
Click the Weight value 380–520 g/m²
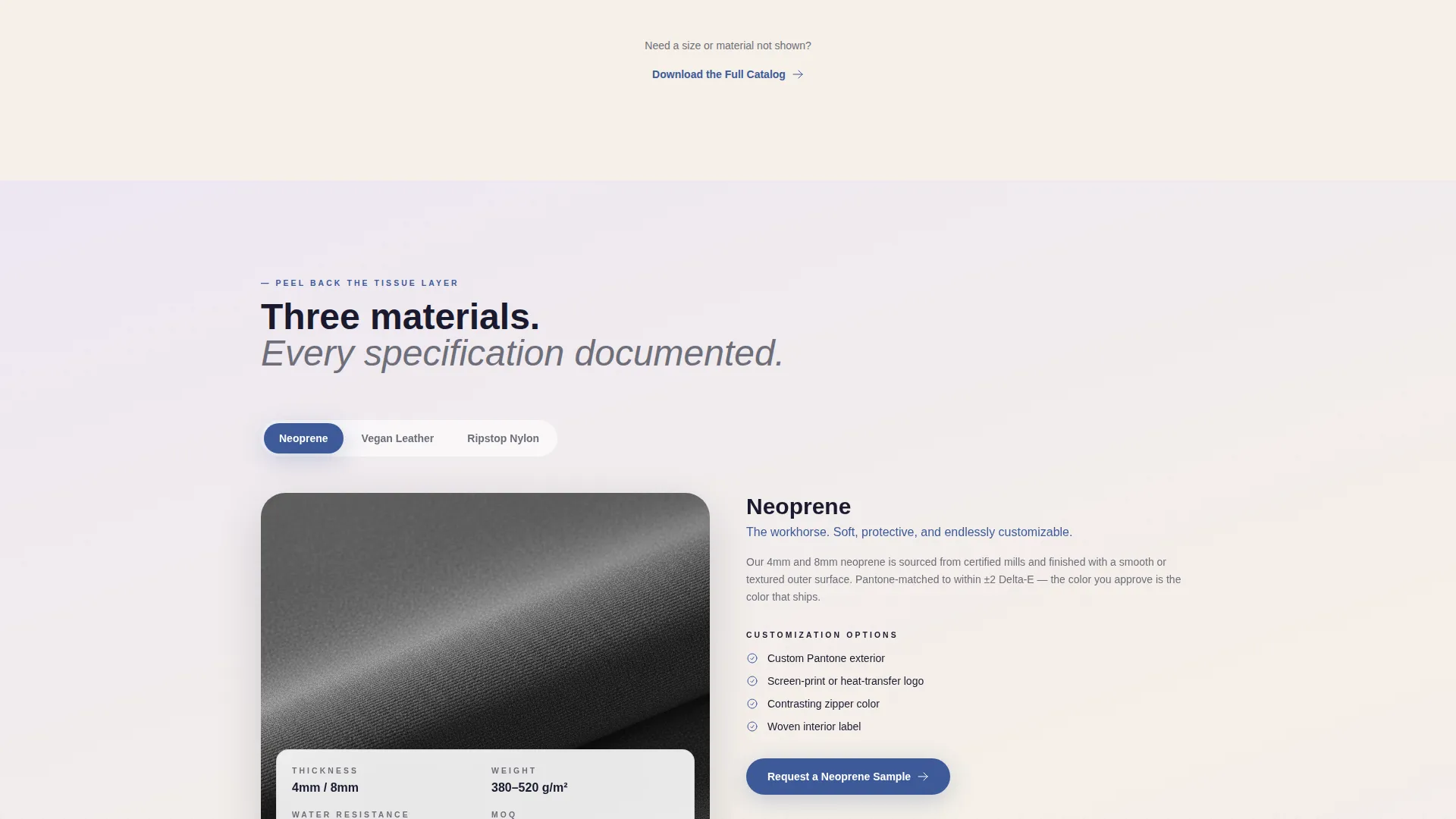tap(529, 788)
